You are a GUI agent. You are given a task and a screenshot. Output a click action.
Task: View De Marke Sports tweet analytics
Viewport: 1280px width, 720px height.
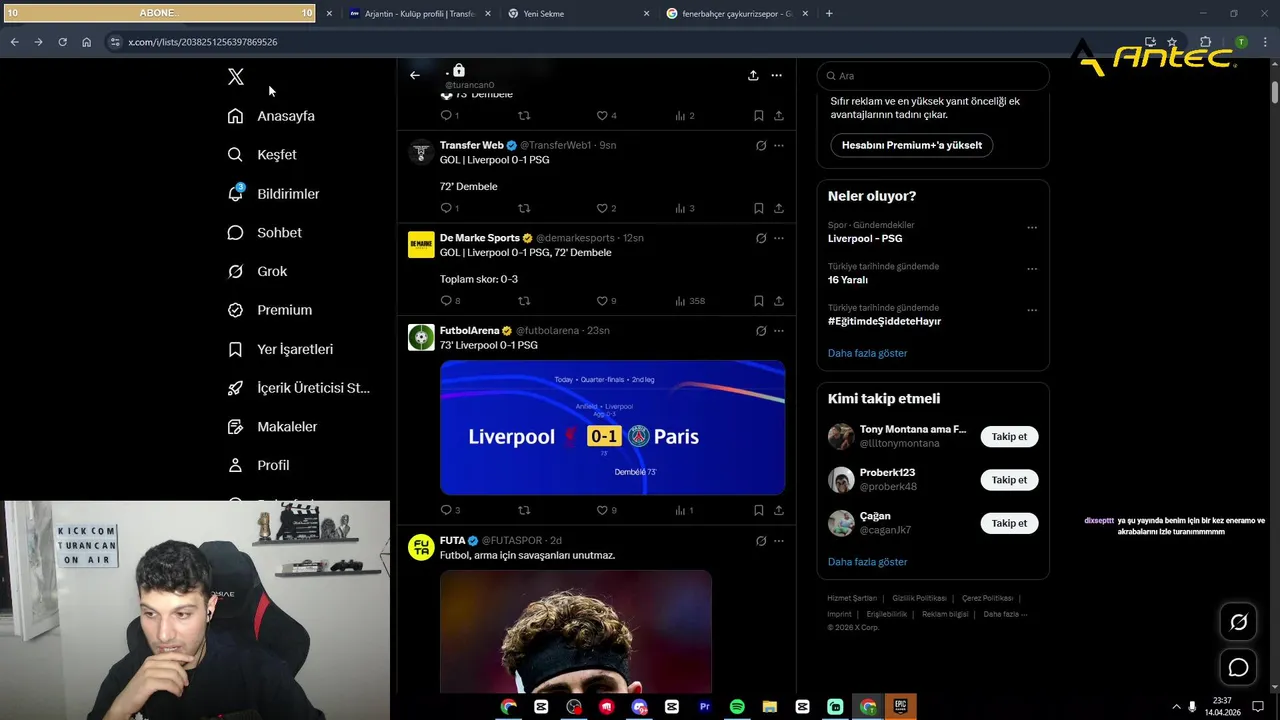(690, 301)
